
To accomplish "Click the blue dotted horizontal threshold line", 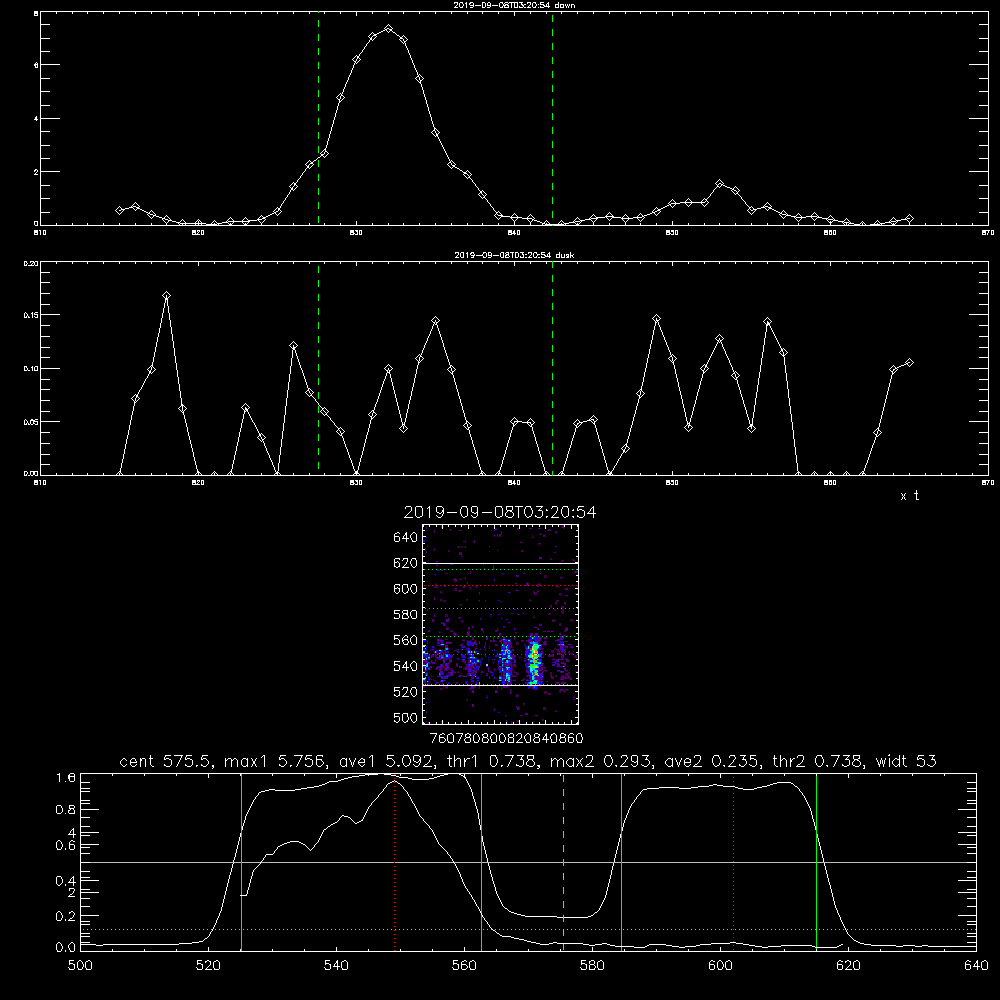I will coord(528,930).
